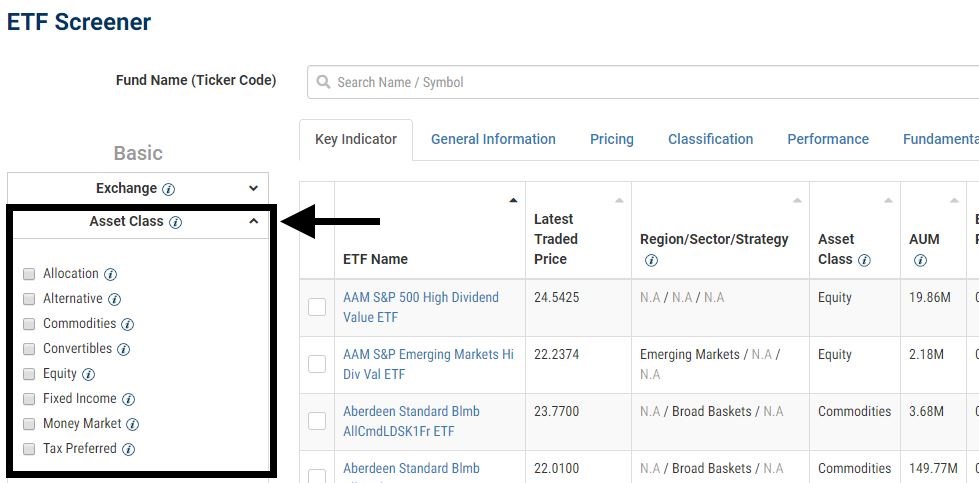Open the info icon next to Allocation
This screenshot has height=483, width=979.
[111, 274]
